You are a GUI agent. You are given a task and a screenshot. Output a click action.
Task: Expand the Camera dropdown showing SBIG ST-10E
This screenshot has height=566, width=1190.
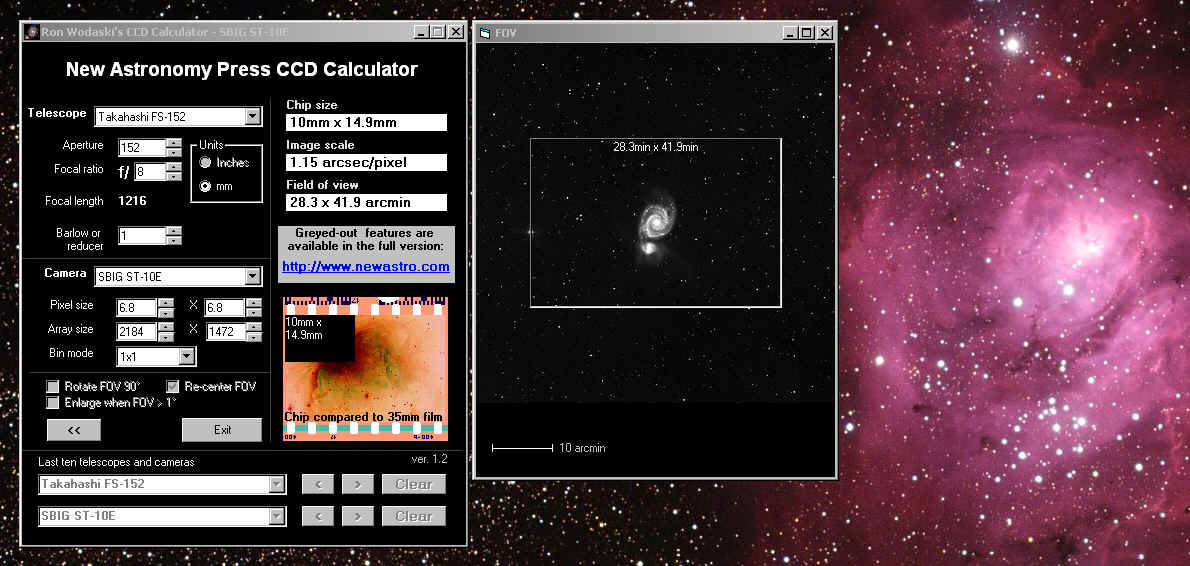click(252, 276)
